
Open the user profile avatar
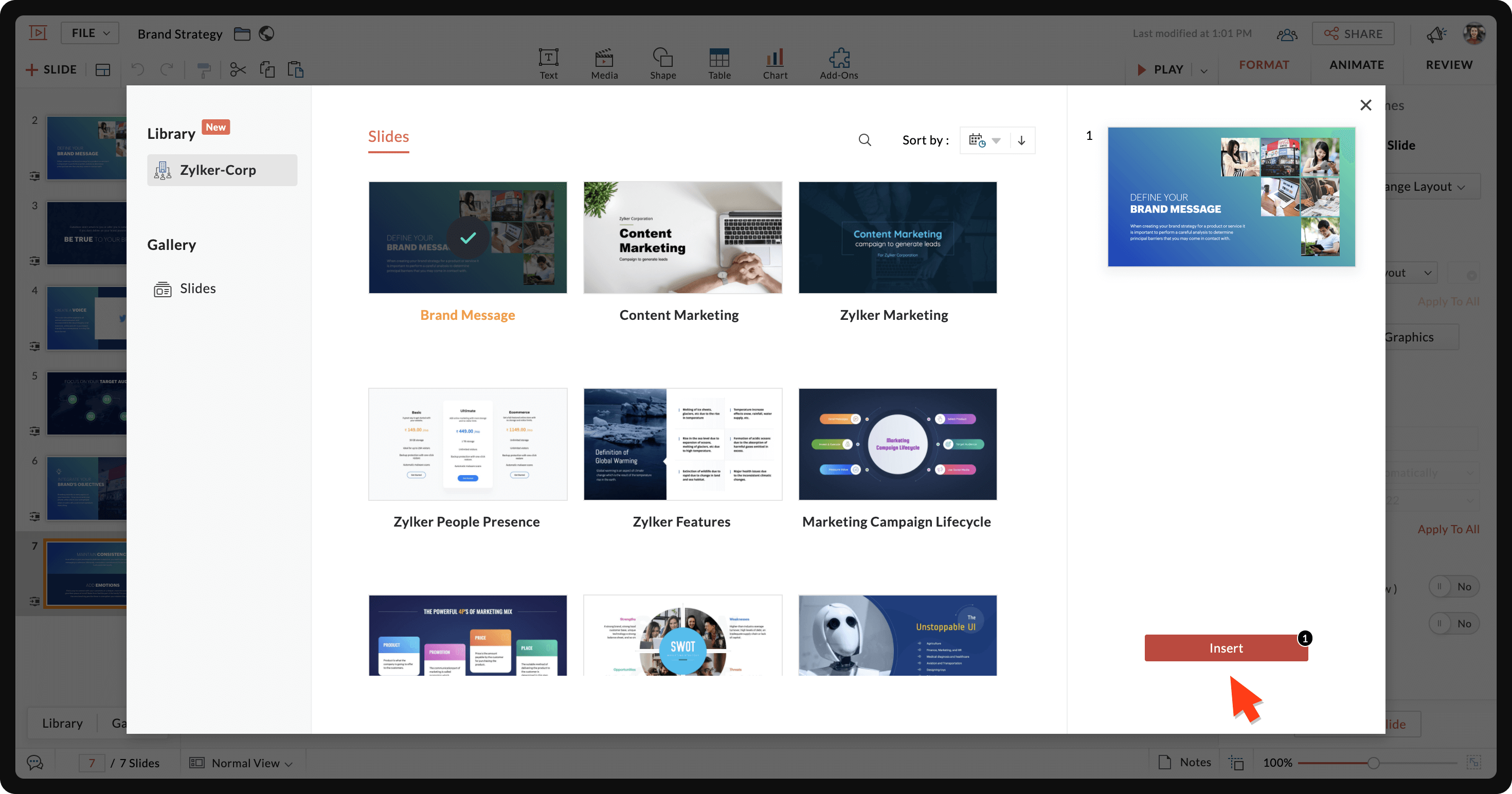pos(1474,33)
